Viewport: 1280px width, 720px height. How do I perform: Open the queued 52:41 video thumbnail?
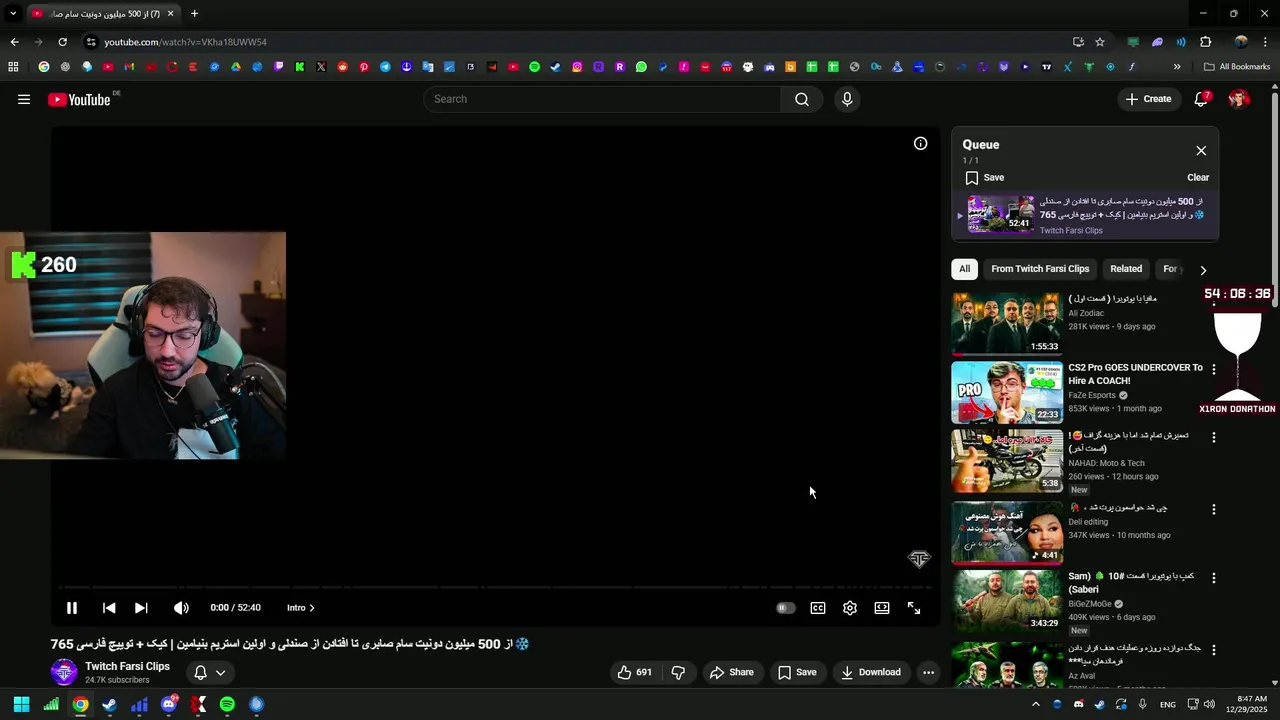[1001, 214]
